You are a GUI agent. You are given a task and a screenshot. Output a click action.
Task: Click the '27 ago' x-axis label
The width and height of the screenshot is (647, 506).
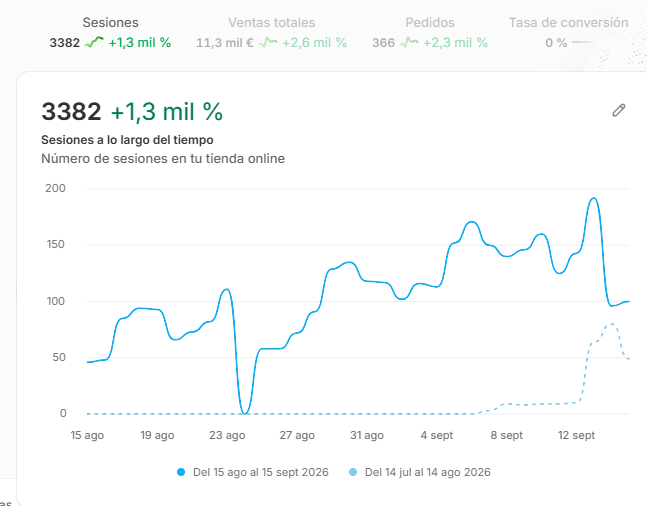click(x=297, y=435)
